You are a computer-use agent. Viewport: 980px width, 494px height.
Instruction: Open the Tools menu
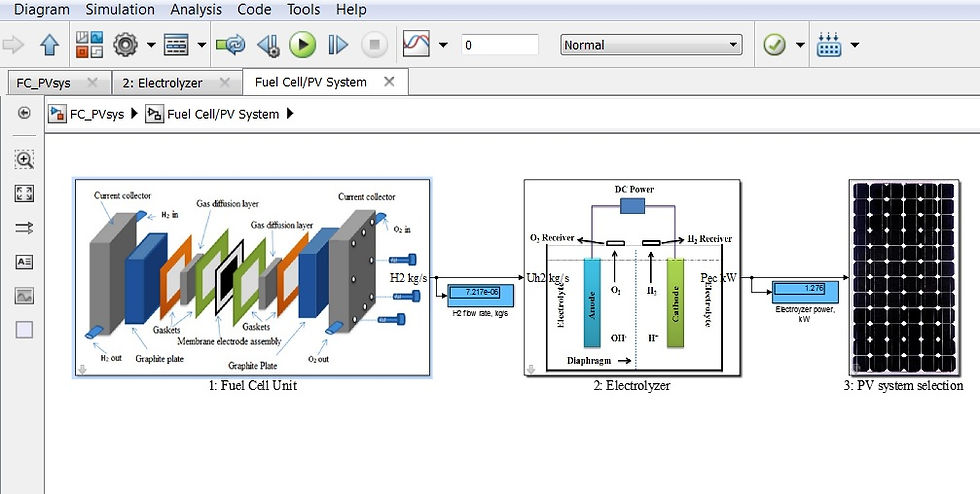coord(304,9)
